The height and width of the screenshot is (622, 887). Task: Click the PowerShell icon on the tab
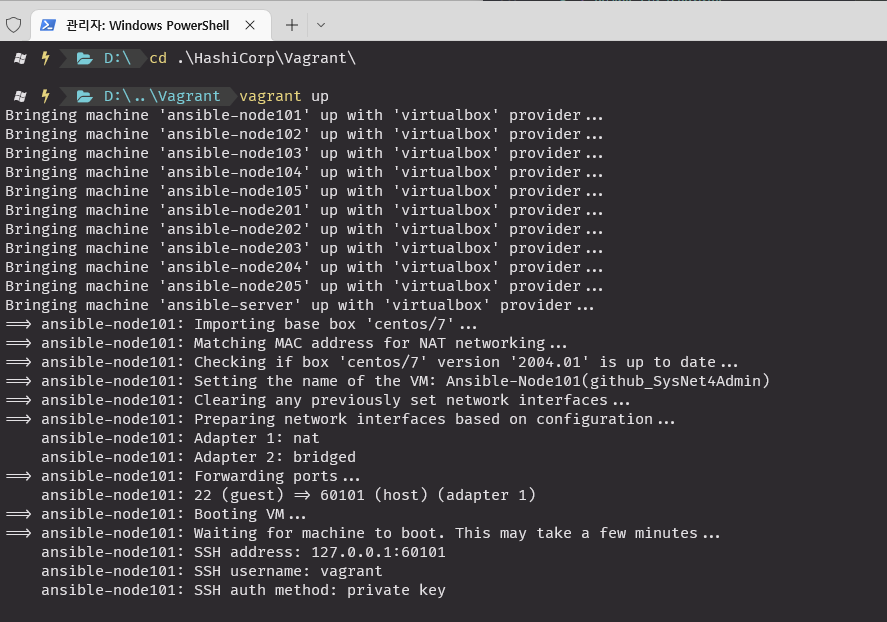[x=48, y=25]
